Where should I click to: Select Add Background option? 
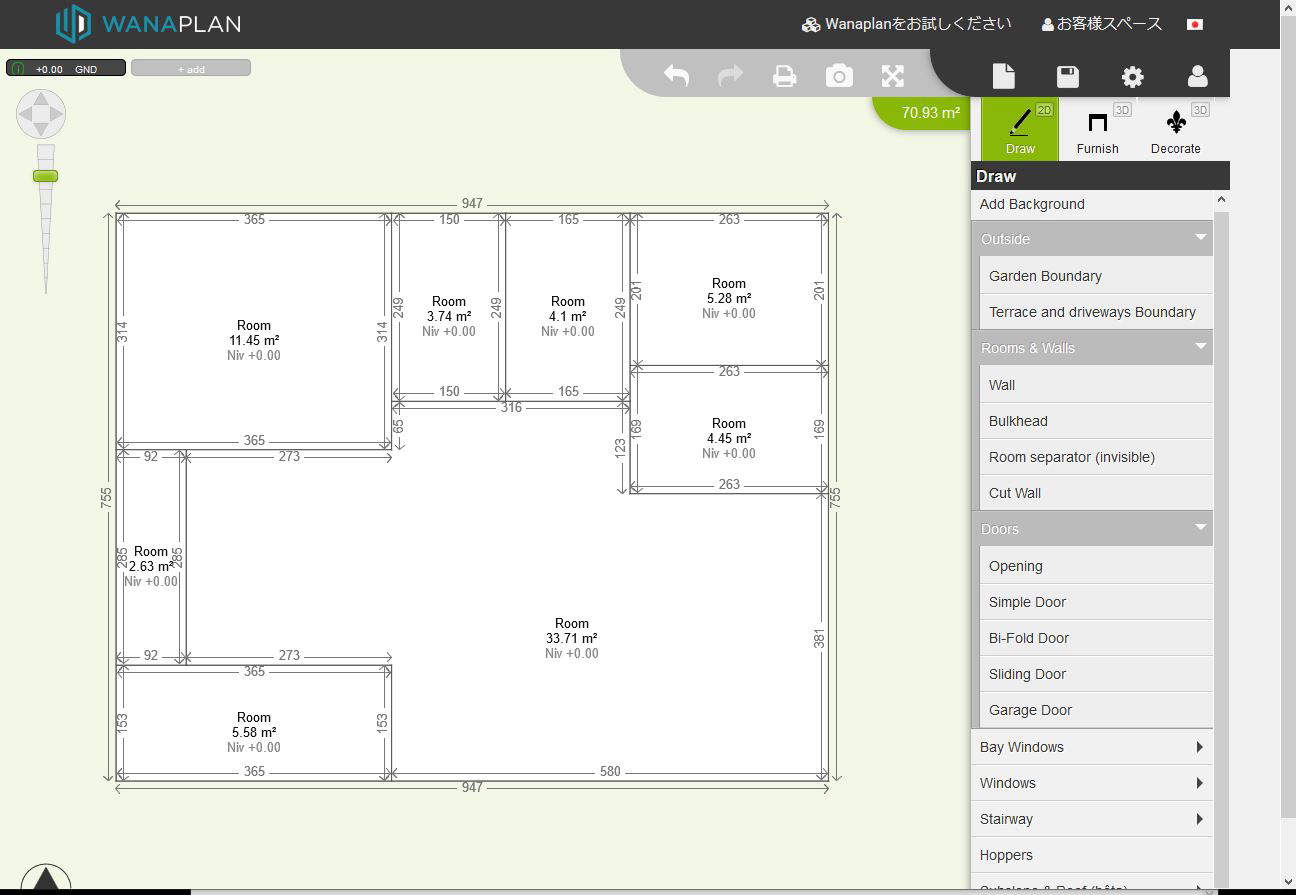[1092, 204]
